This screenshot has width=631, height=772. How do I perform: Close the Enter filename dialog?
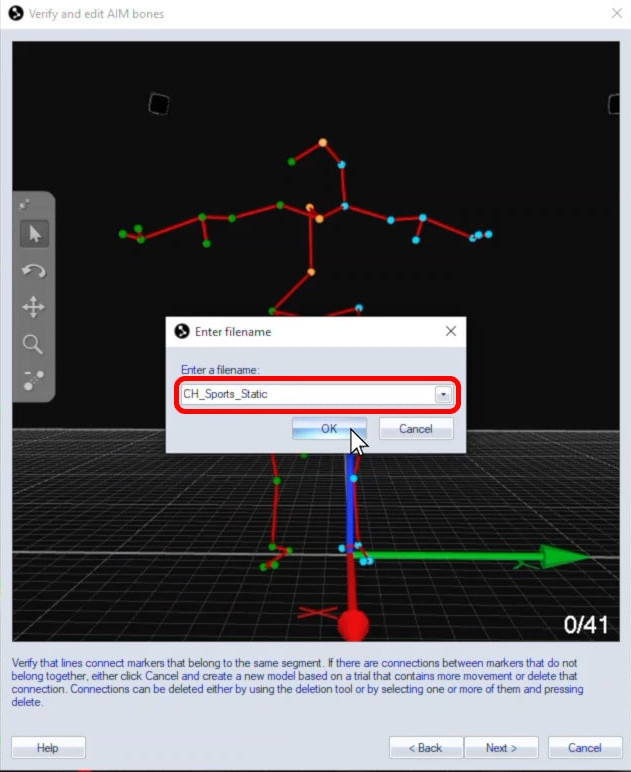pyautogui.click(x=450, y=331)
